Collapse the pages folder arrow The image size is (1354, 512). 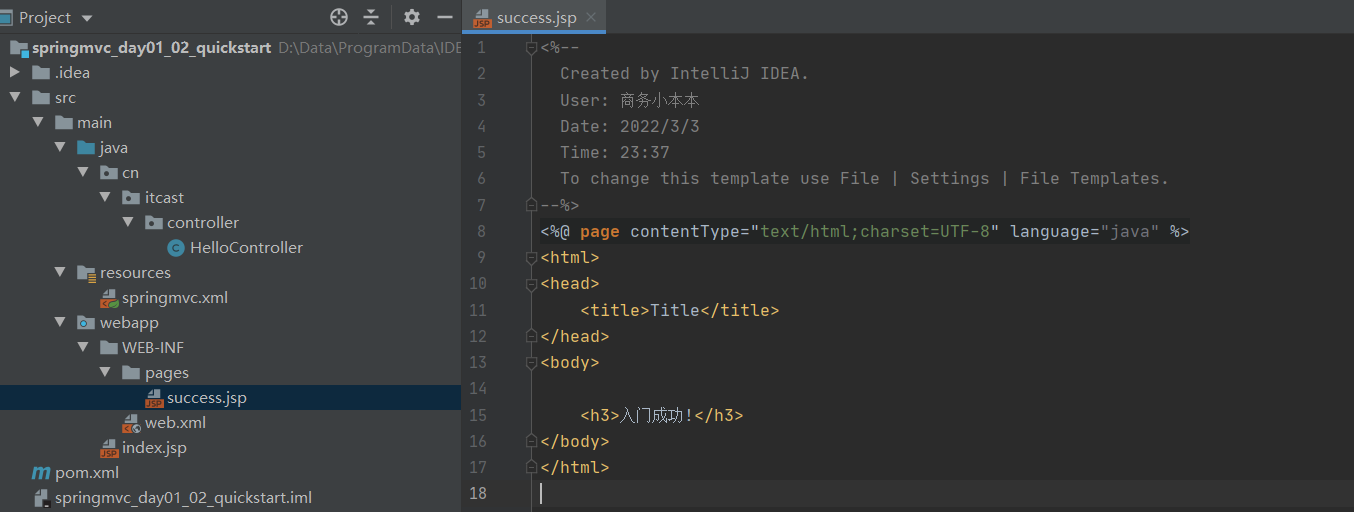point(105,372)
